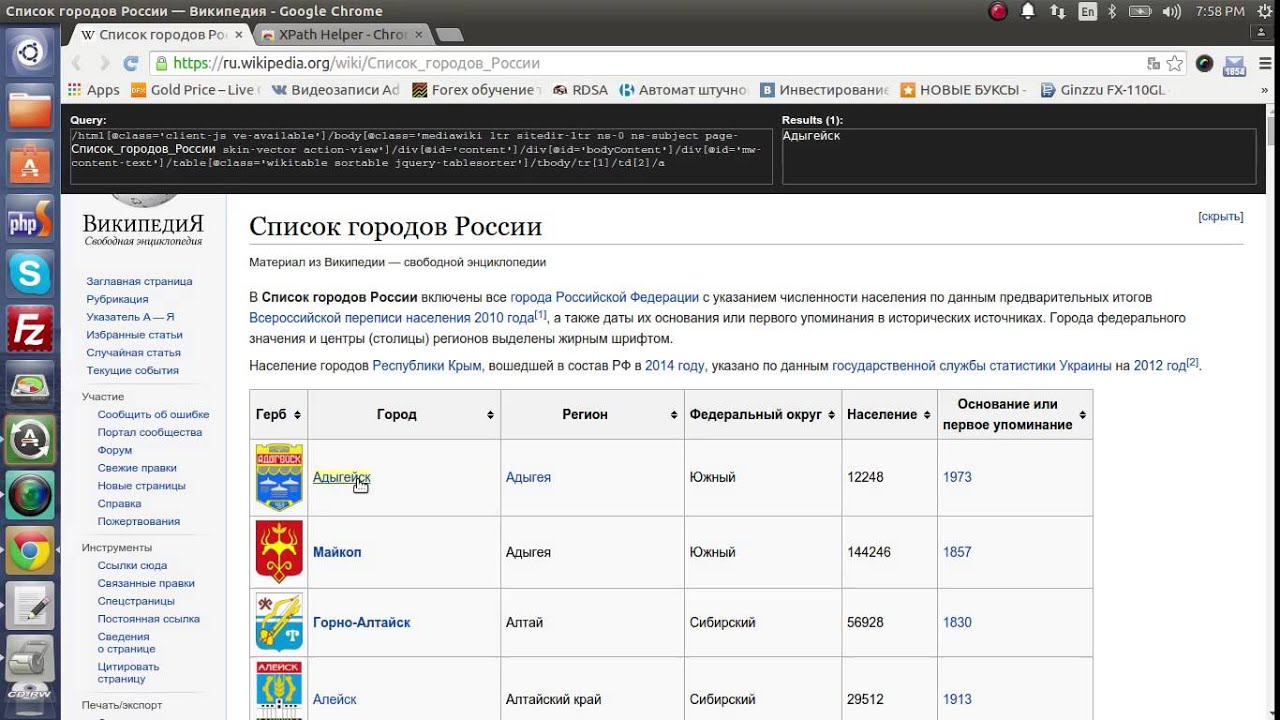Open the PhpStorm launcher icon
Screen dimensions: 1280x720
[x=30, y=219]
